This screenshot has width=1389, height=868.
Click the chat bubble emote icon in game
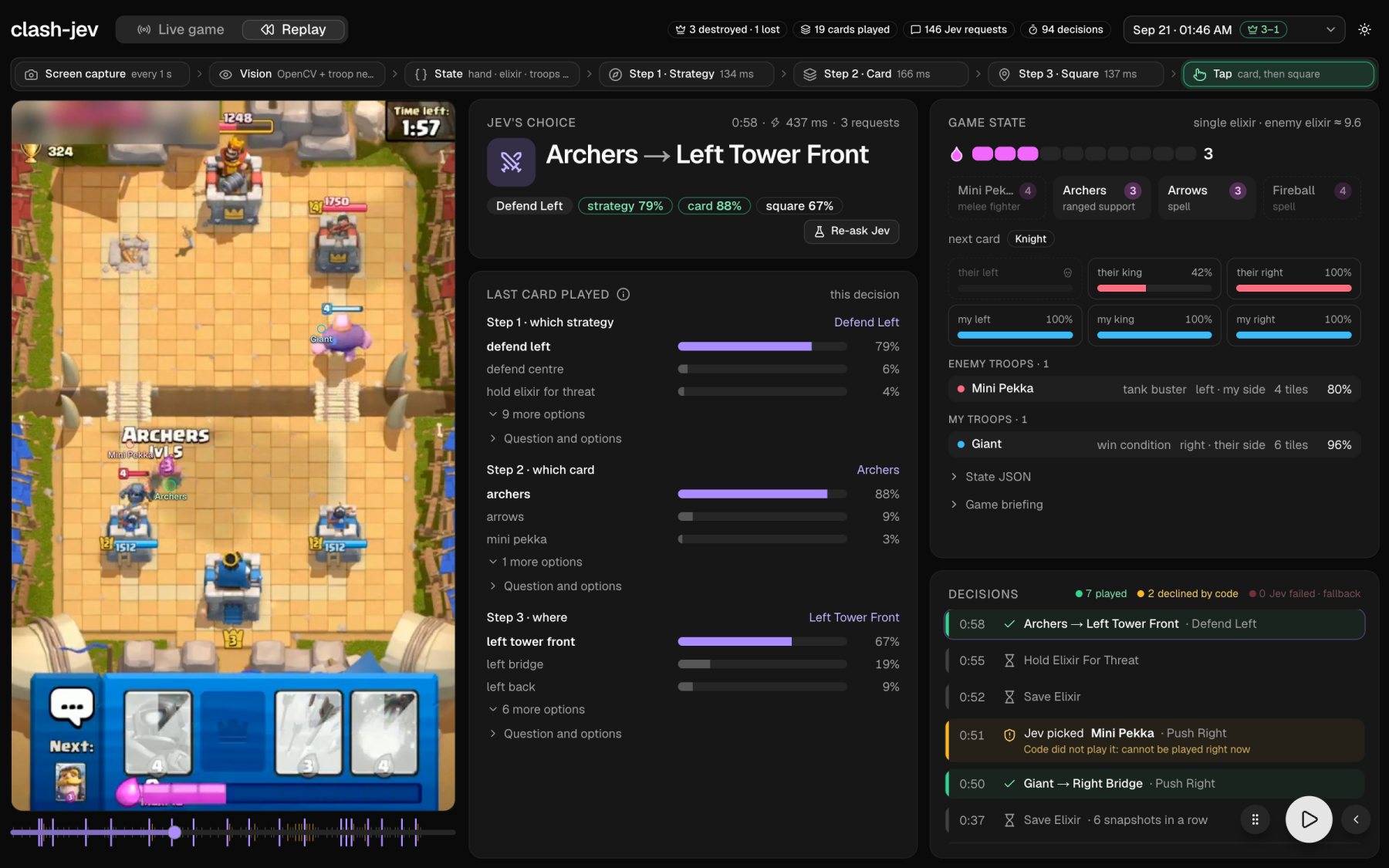pos(72,706)
